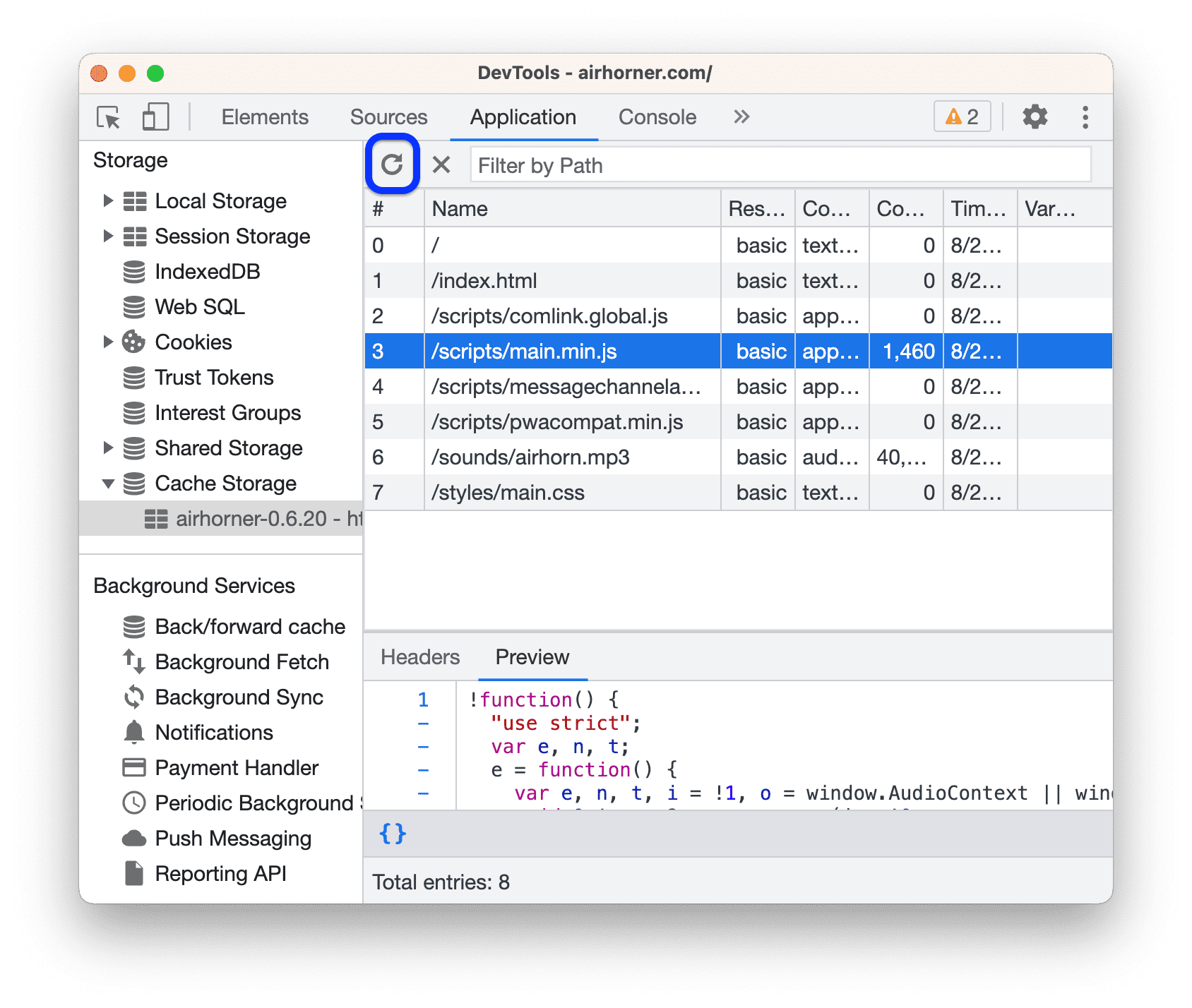Open the three-dot customize menu

pyautogui.click(x=1085, y=117)
